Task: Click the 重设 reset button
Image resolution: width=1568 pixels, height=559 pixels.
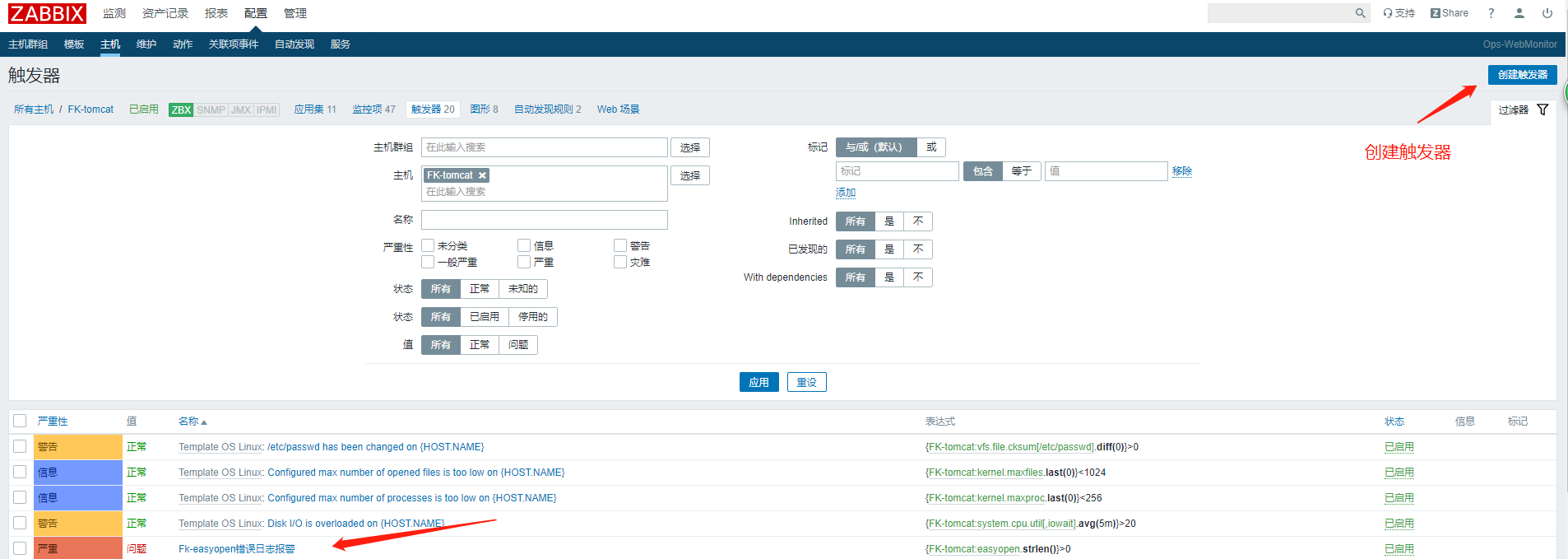Action: tap(807, 382)
